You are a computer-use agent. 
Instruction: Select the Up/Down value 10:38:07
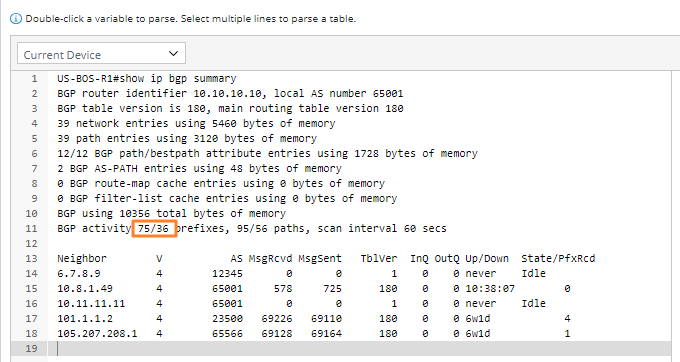[x=490, y=289]
